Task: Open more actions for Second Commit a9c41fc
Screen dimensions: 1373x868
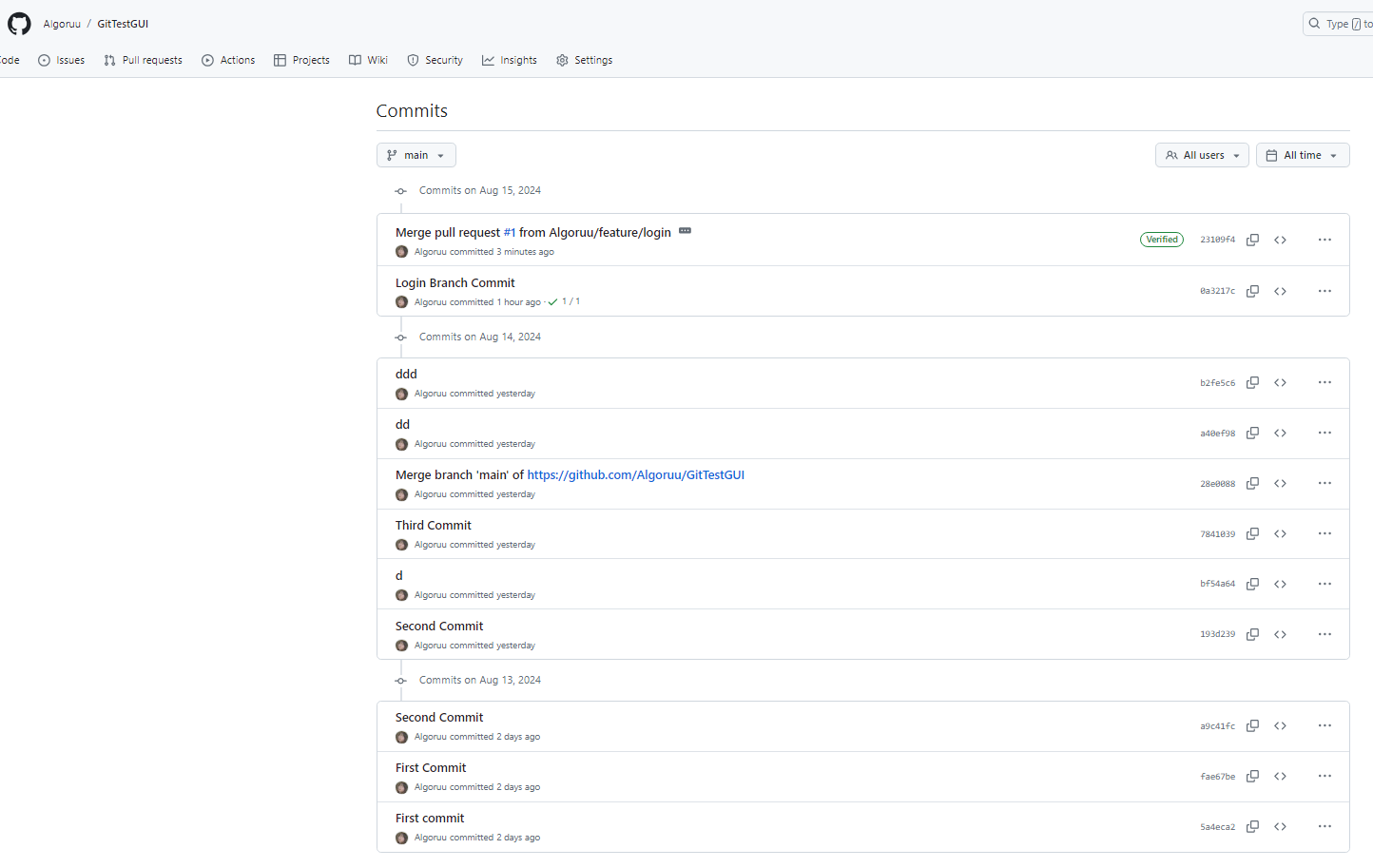Action: pyautogui.click(x=1325, y=725)
